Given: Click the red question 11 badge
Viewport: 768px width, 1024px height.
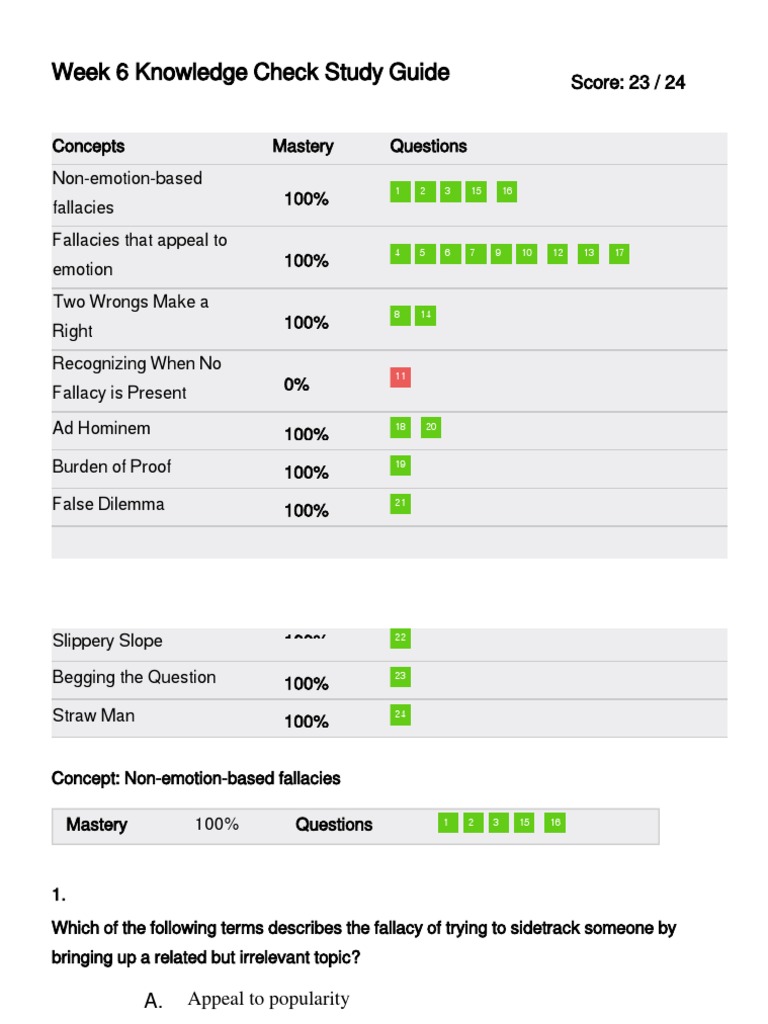Looking at the screenshot, I should (400, 377).
